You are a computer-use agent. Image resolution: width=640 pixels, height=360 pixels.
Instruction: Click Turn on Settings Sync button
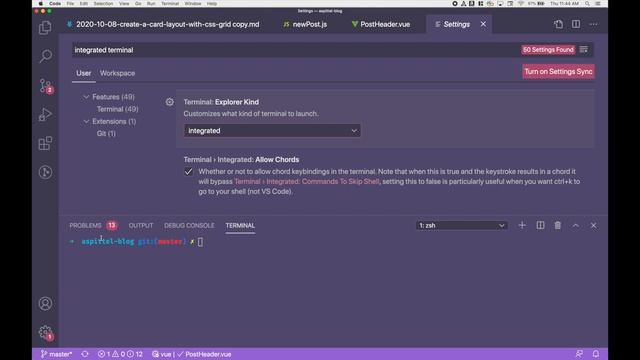click(x=558, y=72)
